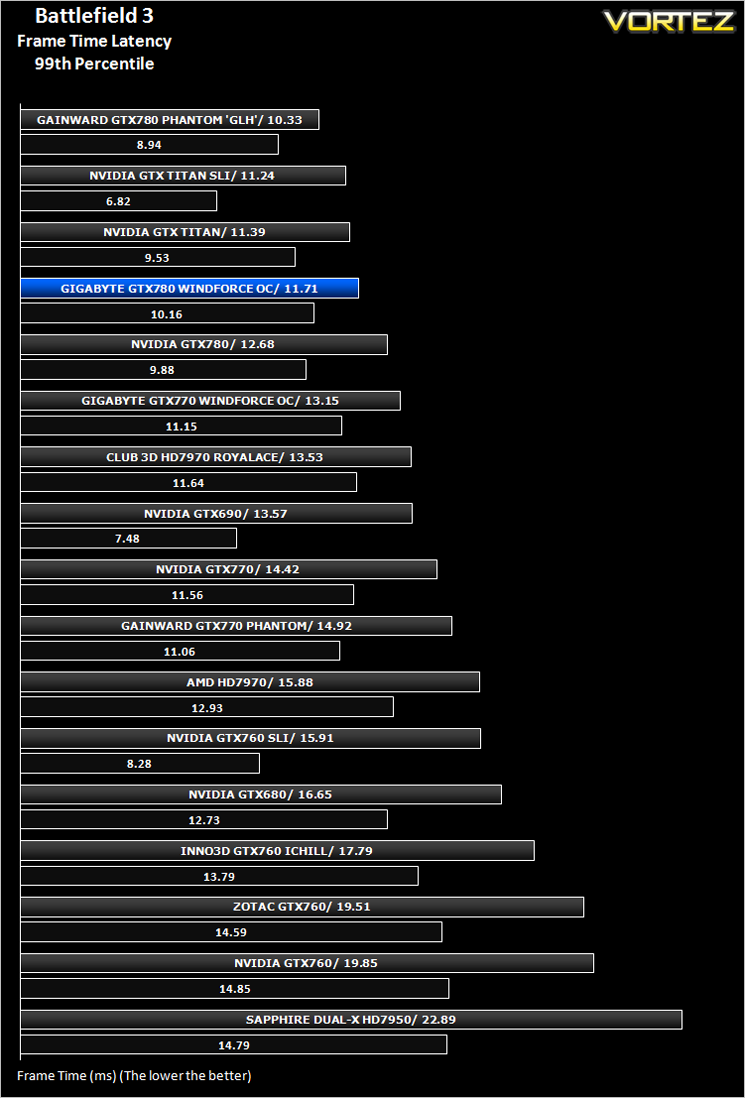Click the 11.06 bar
This screenshot has height=1098, width=745.
pos(180,651)
